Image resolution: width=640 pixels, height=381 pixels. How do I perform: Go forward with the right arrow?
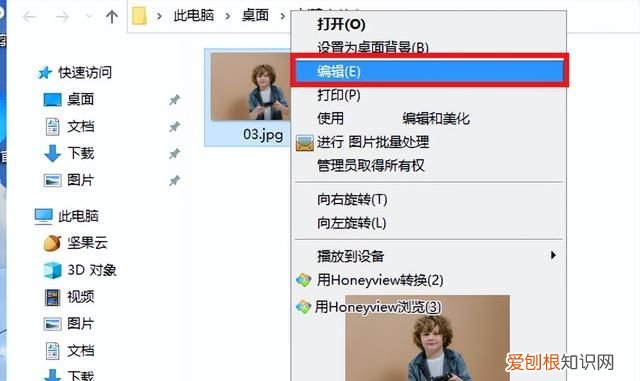(x=62, y=17)
